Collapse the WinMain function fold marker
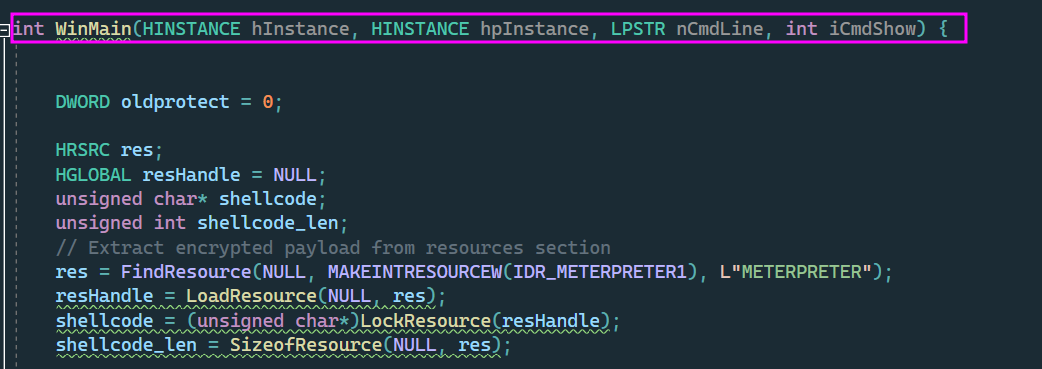1042x369 pixels. pyautogui.click(x=5, y=29)
